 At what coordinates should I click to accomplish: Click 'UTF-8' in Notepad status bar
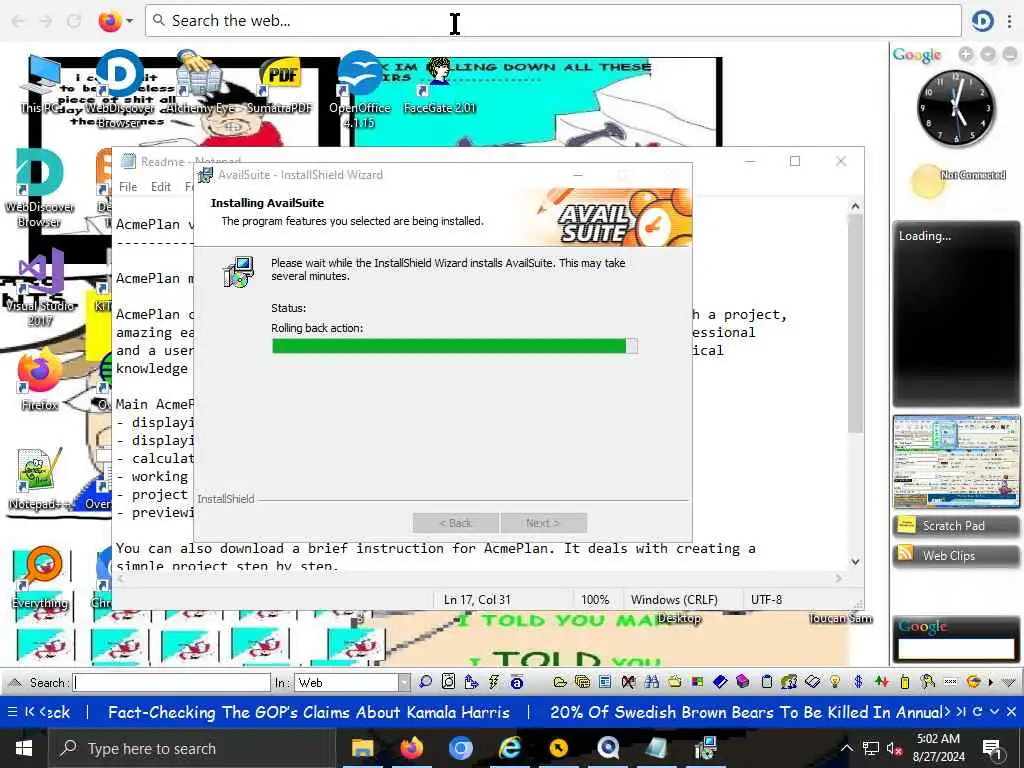click(x=766, y=600)
